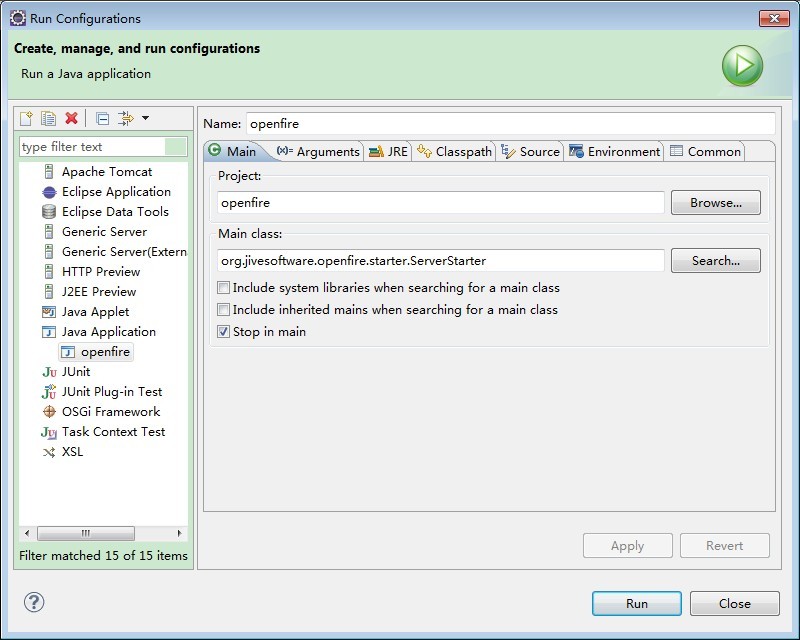Select Apache Tomcat configuration type
Screen dimensions: 800x640
(106, 172)
